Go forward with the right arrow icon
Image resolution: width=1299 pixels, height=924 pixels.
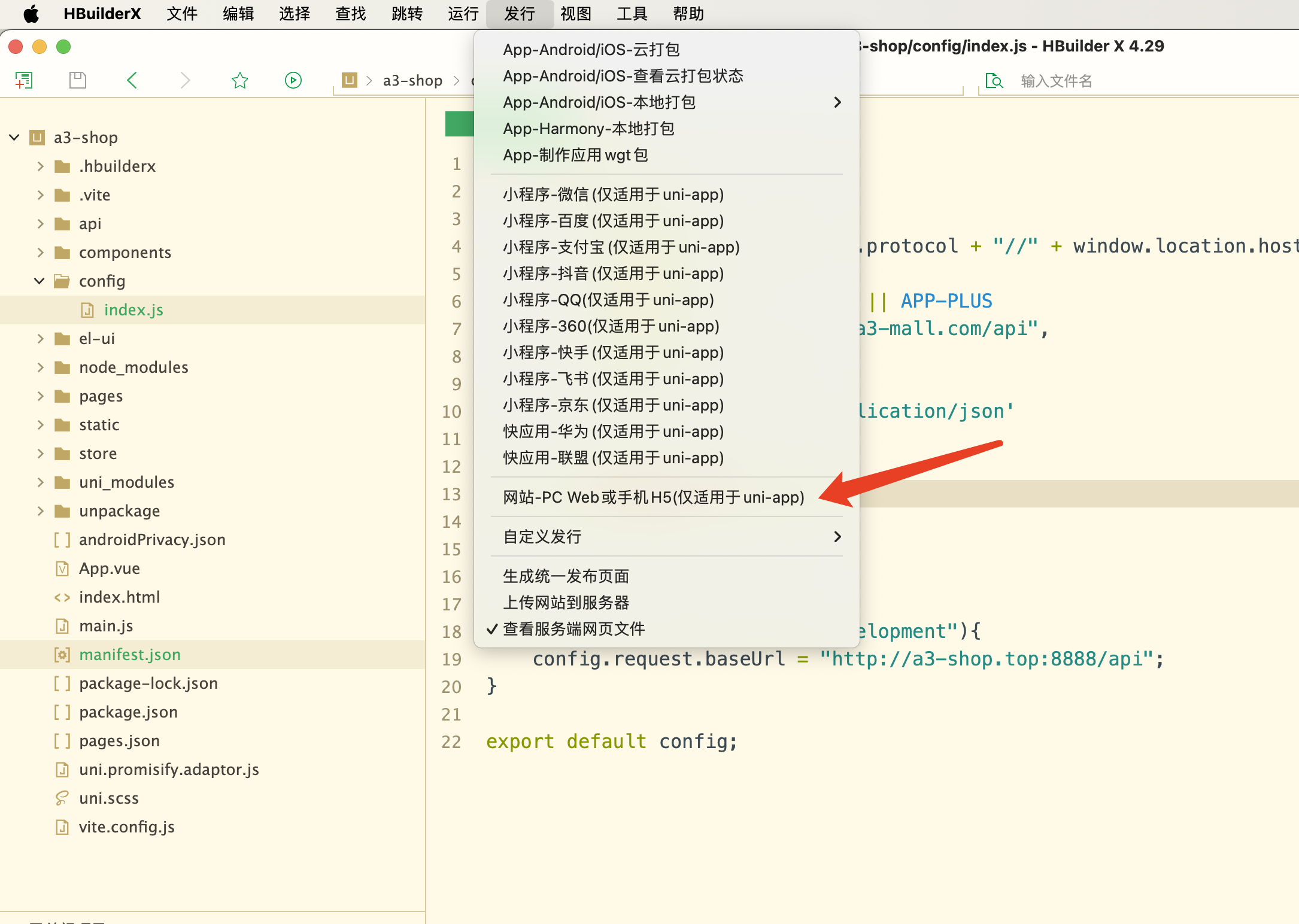pyautogui.click(x=186, y=80)
